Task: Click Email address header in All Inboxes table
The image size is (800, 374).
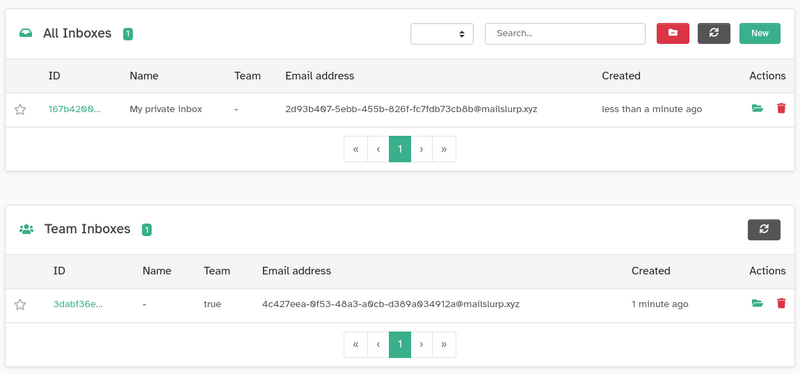Action: [319, 76]
